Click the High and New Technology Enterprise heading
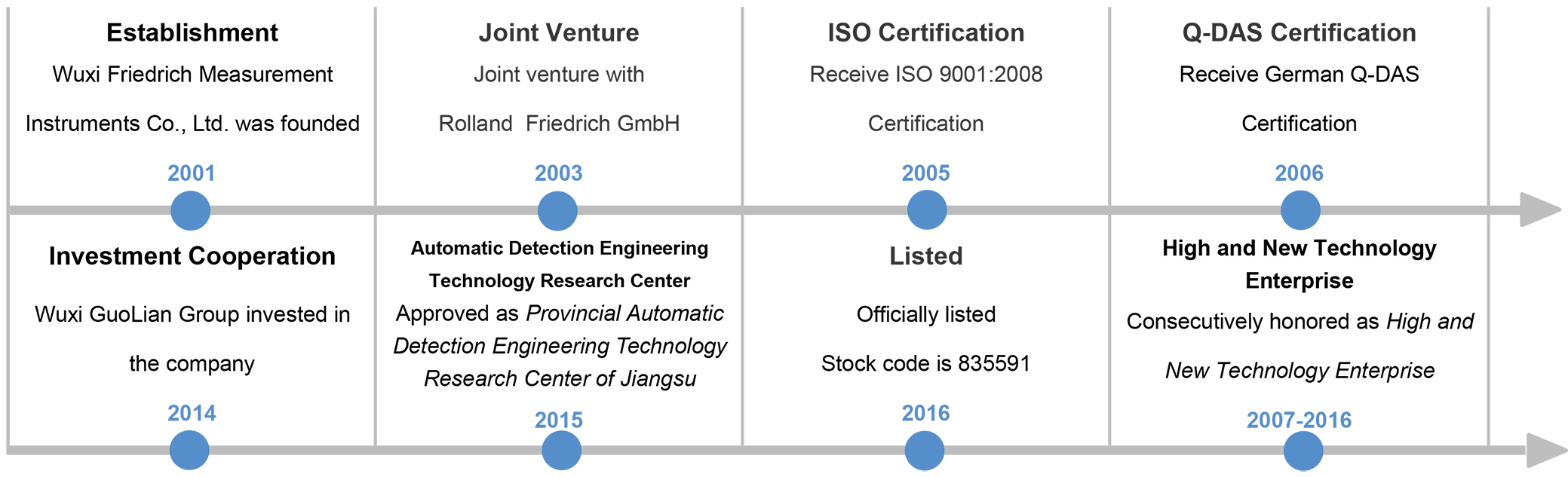Image resolution: width=1568 pixels, height=477 pixels. click(1299, 264)
